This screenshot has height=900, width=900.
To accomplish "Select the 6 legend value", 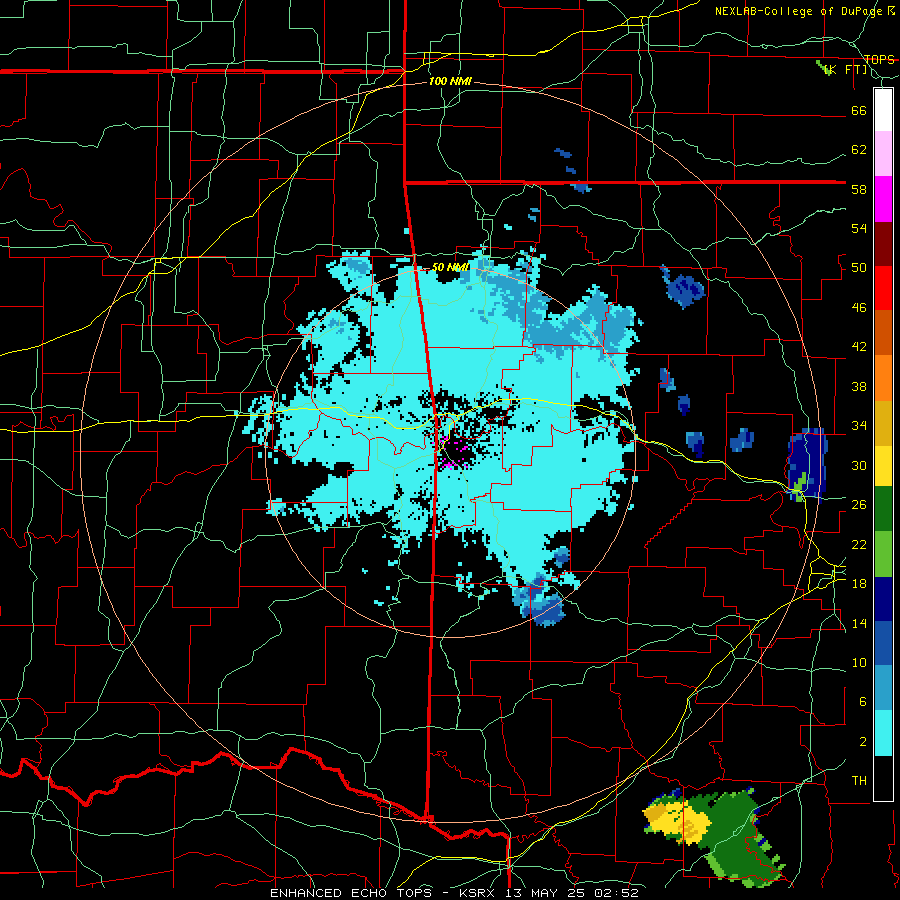I will pos(862,702).
